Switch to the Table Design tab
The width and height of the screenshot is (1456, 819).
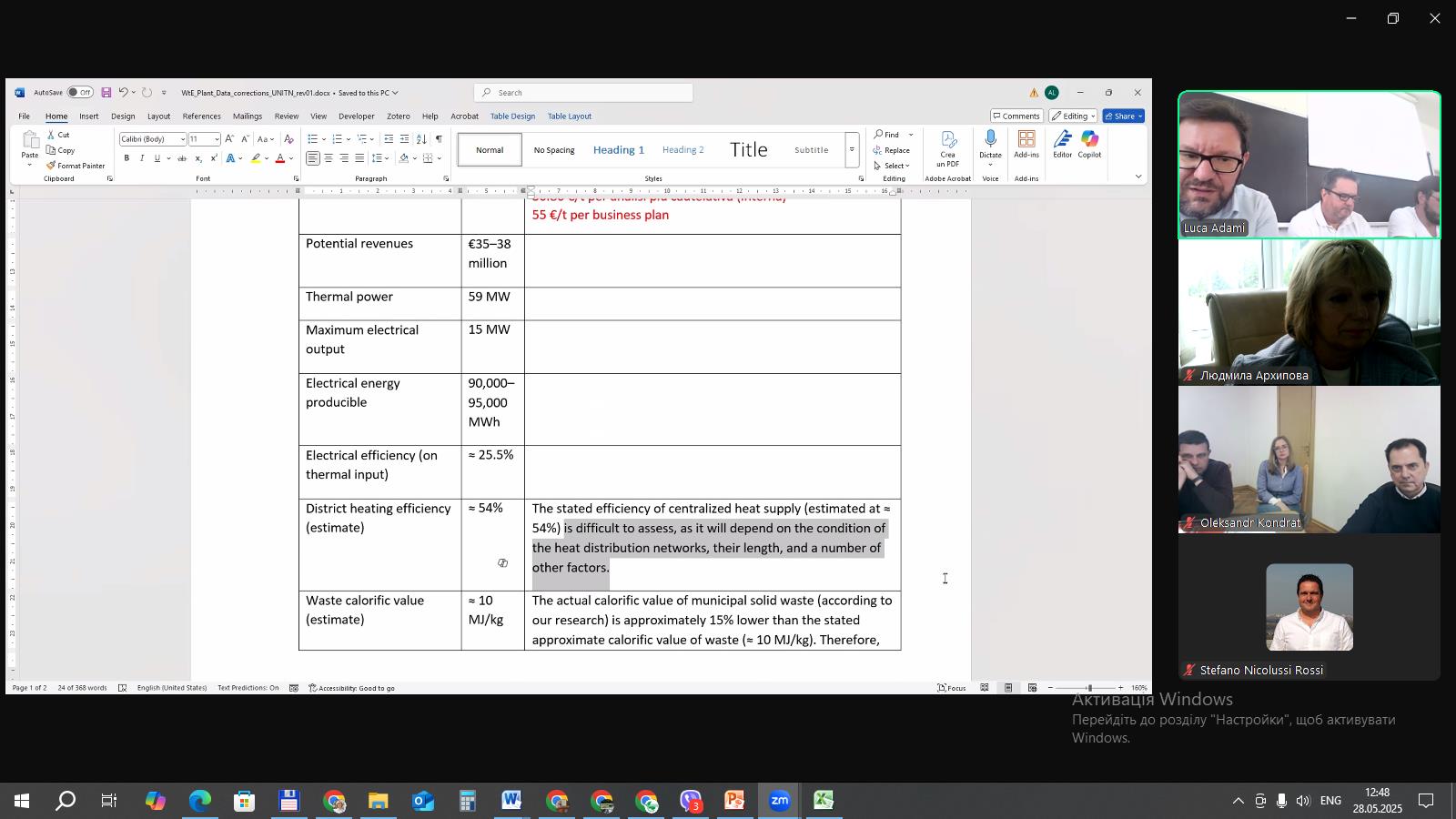point(512,116)
